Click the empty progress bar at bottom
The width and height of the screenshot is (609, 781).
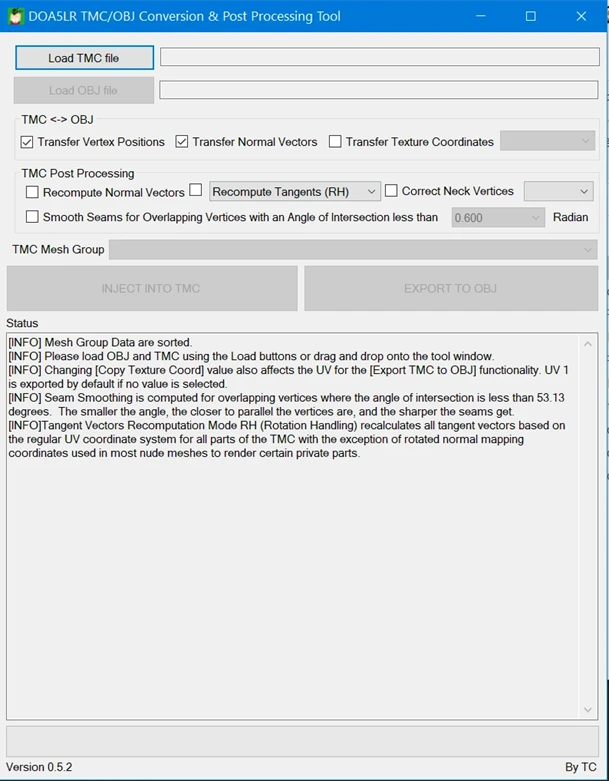302,741
